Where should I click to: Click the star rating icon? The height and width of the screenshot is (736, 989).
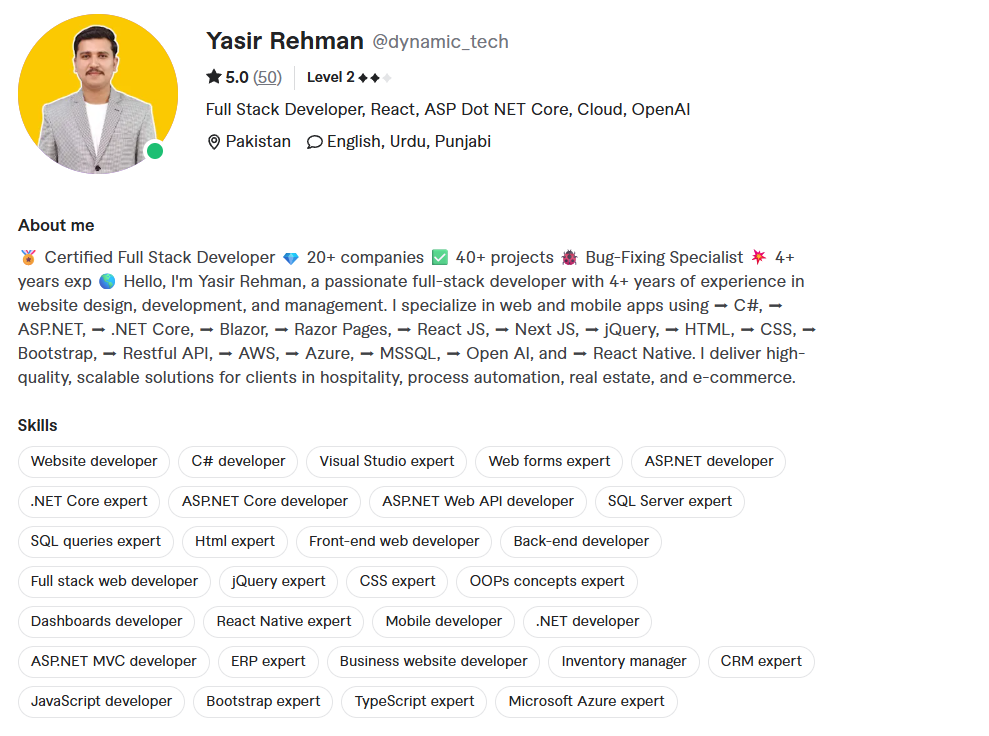(x=213, y=76)
